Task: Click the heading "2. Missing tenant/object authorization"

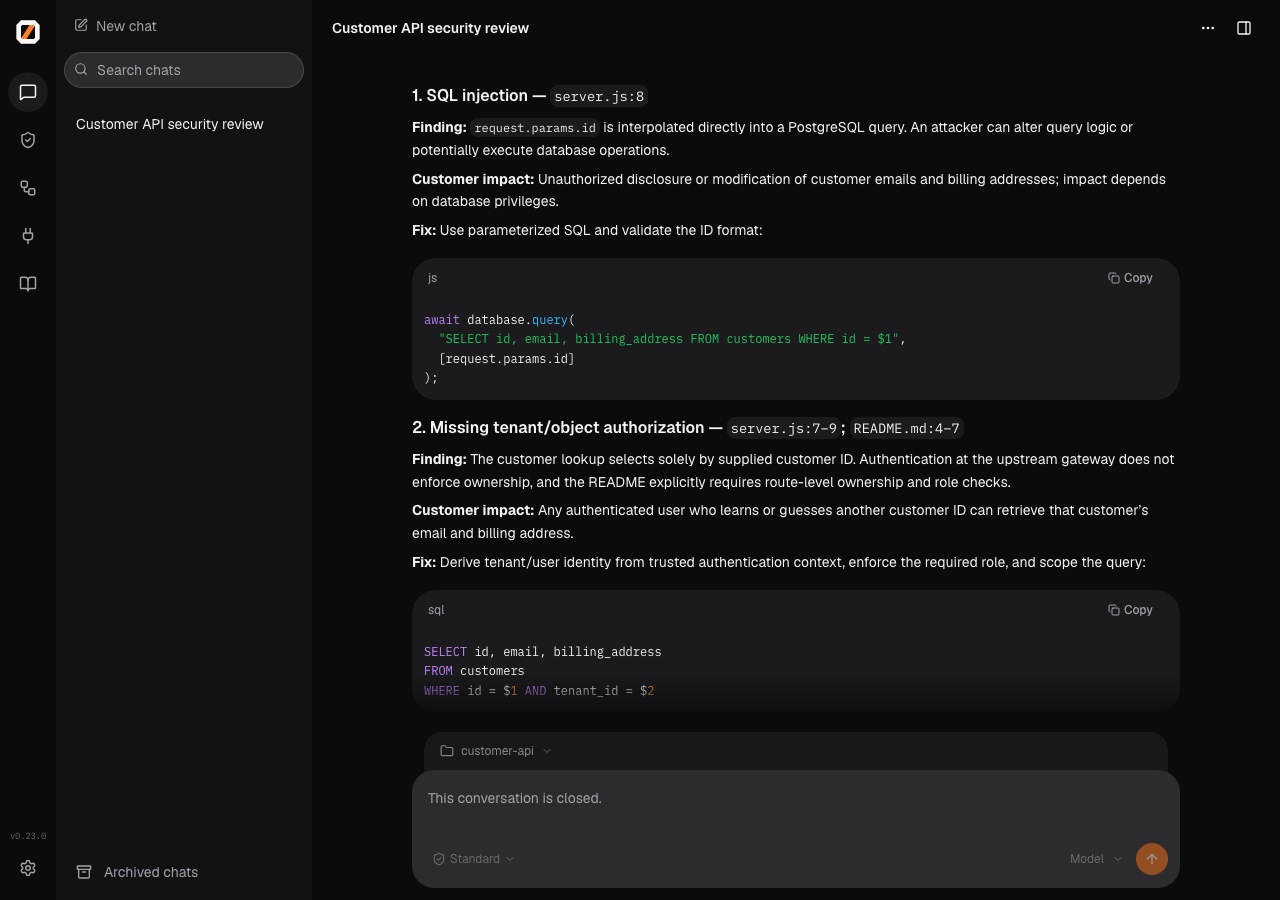Action: click(558, 428)
